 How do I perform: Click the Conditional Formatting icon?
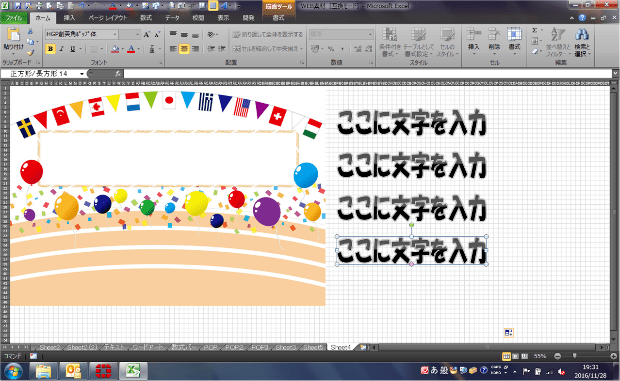389,42
